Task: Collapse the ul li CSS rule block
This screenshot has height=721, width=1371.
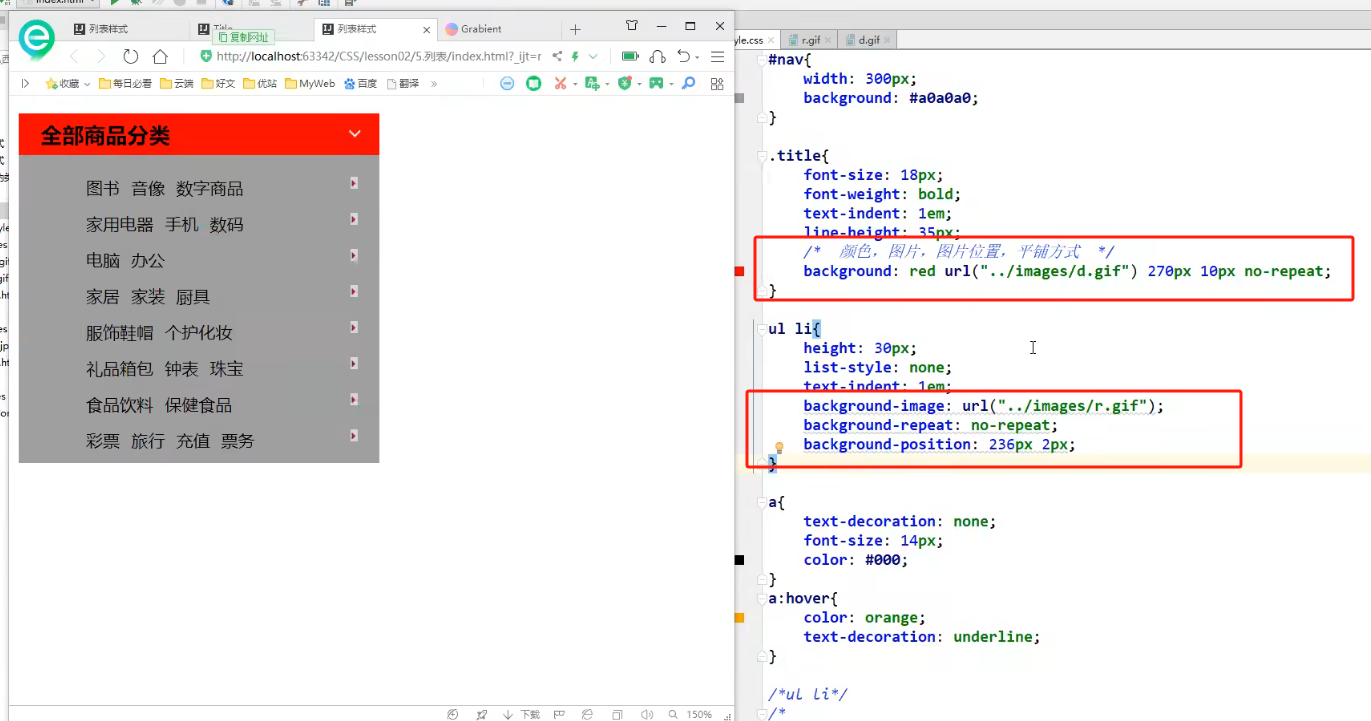Action: coord(762,329)
